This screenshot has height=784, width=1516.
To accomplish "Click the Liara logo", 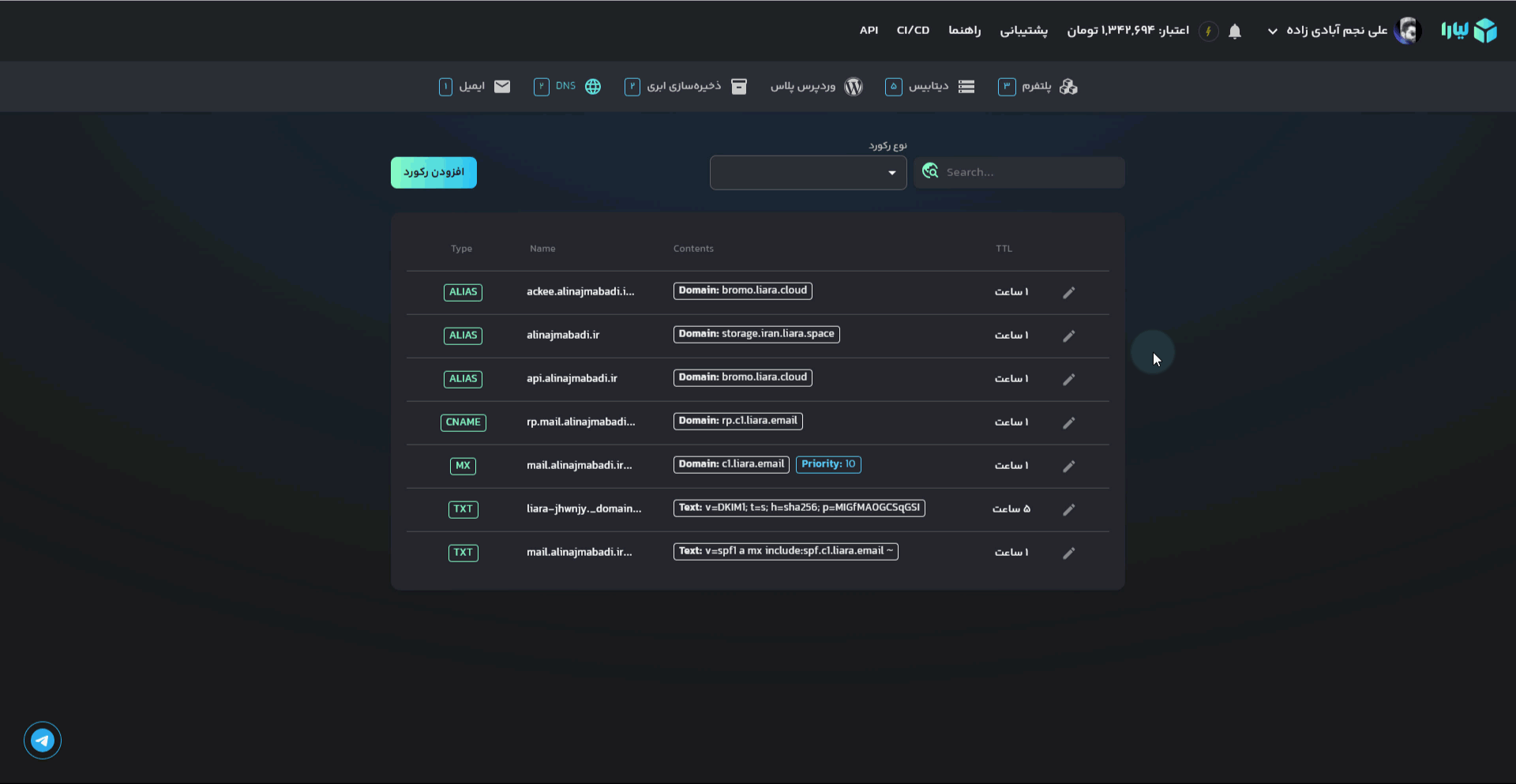I will tap(1469, 30).
